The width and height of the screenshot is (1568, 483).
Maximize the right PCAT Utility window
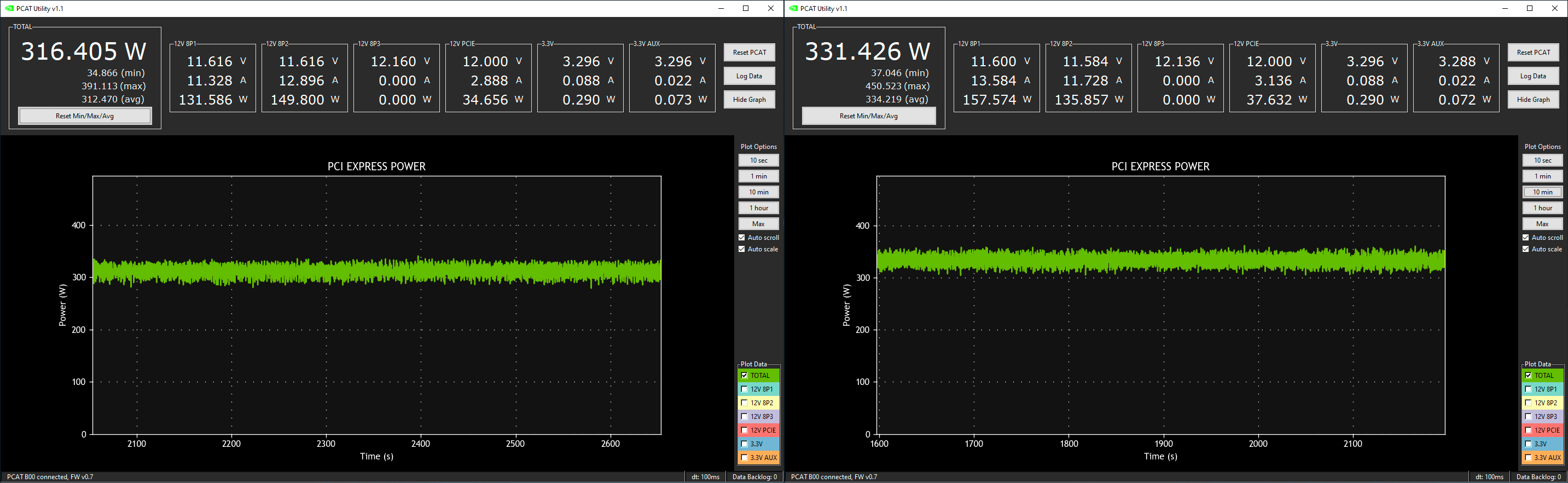coord(1530,9)
